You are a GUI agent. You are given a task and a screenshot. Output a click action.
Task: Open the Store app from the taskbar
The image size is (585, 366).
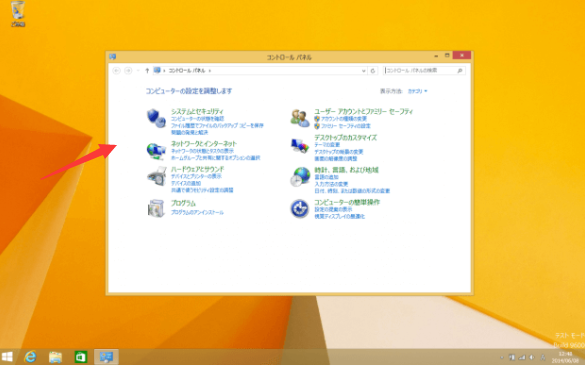click(80, 357)
